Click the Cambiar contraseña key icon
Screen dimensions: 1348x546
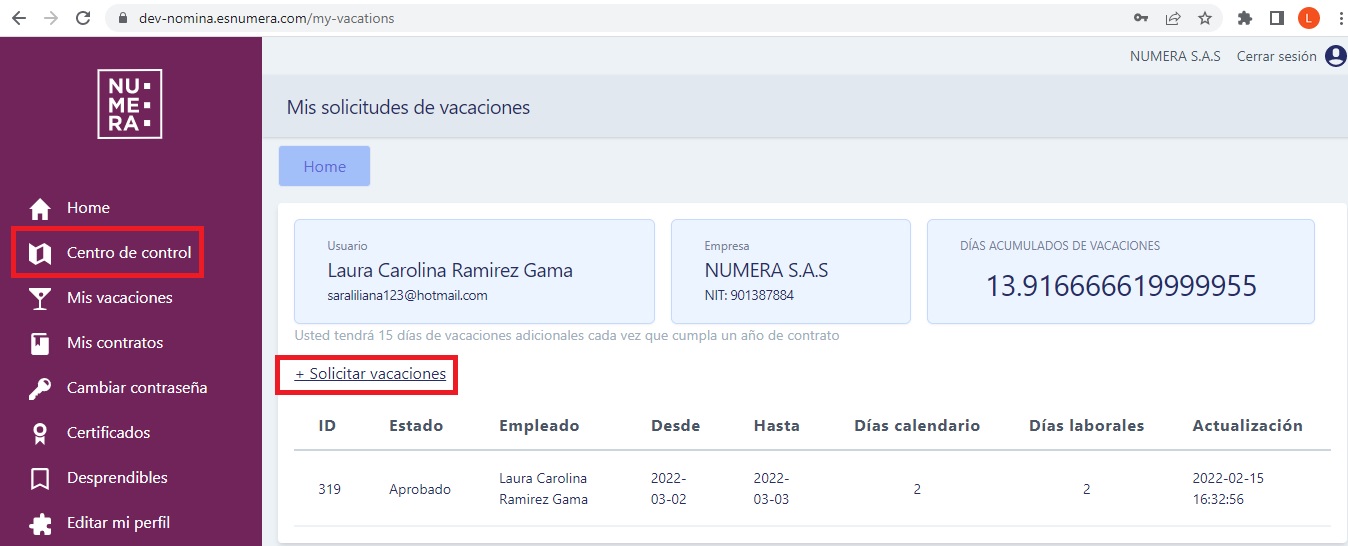[x=40, y=388]
